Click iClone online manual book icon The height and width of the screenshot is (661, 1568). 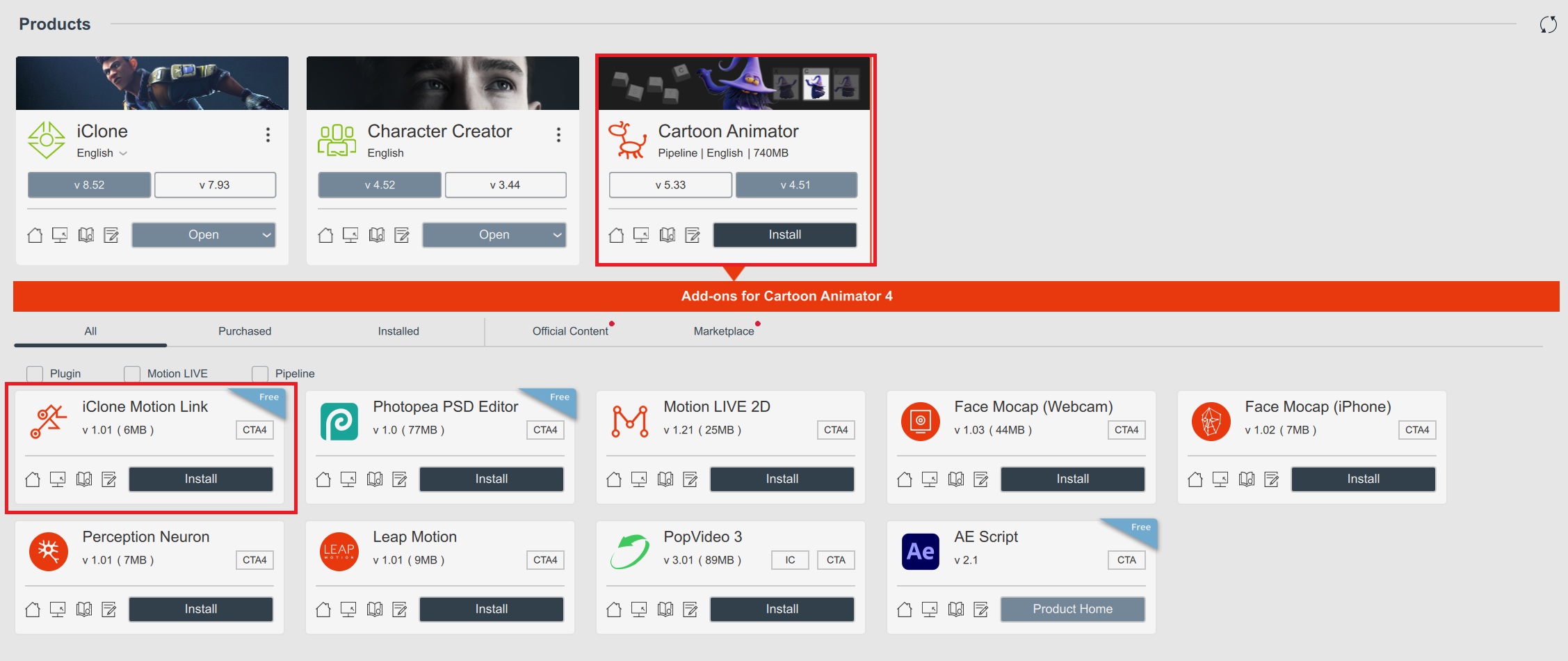coord(86,235)
